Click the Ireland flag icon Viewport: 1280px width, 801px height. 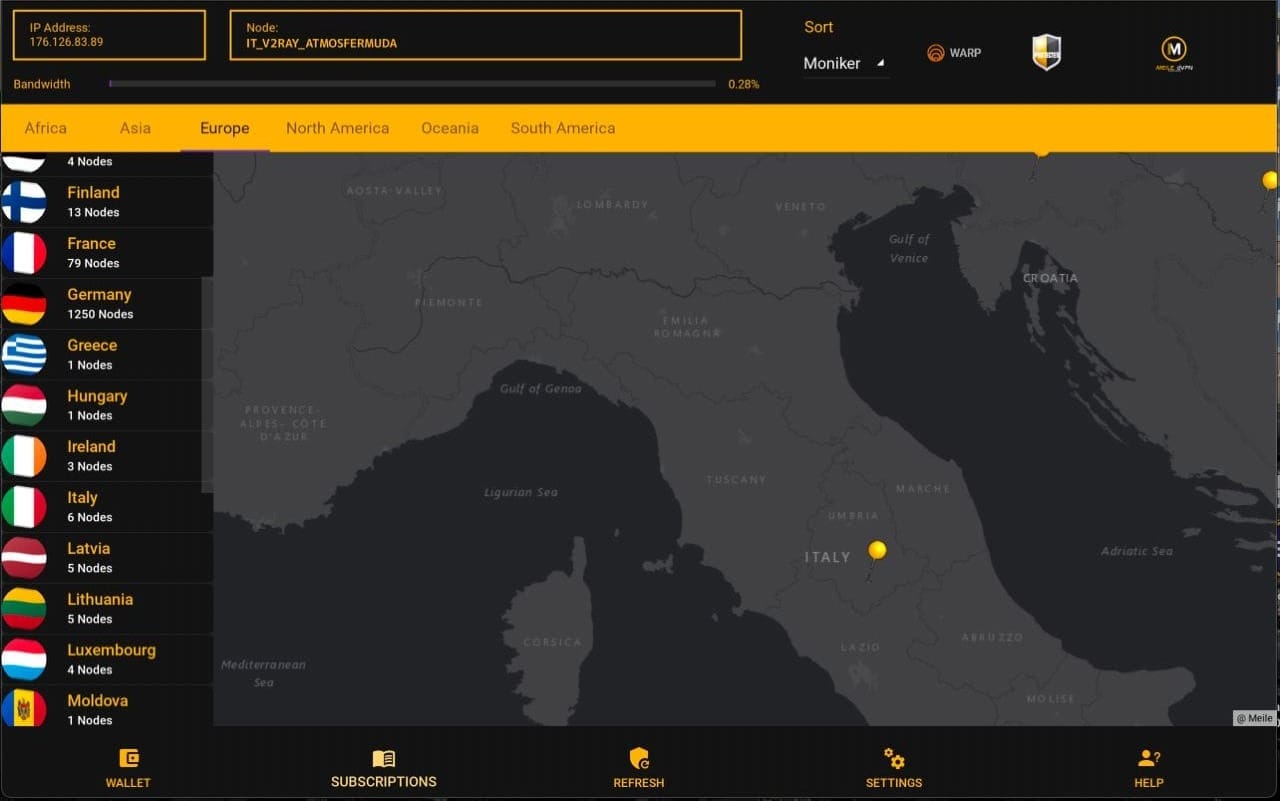pos(24,456)
